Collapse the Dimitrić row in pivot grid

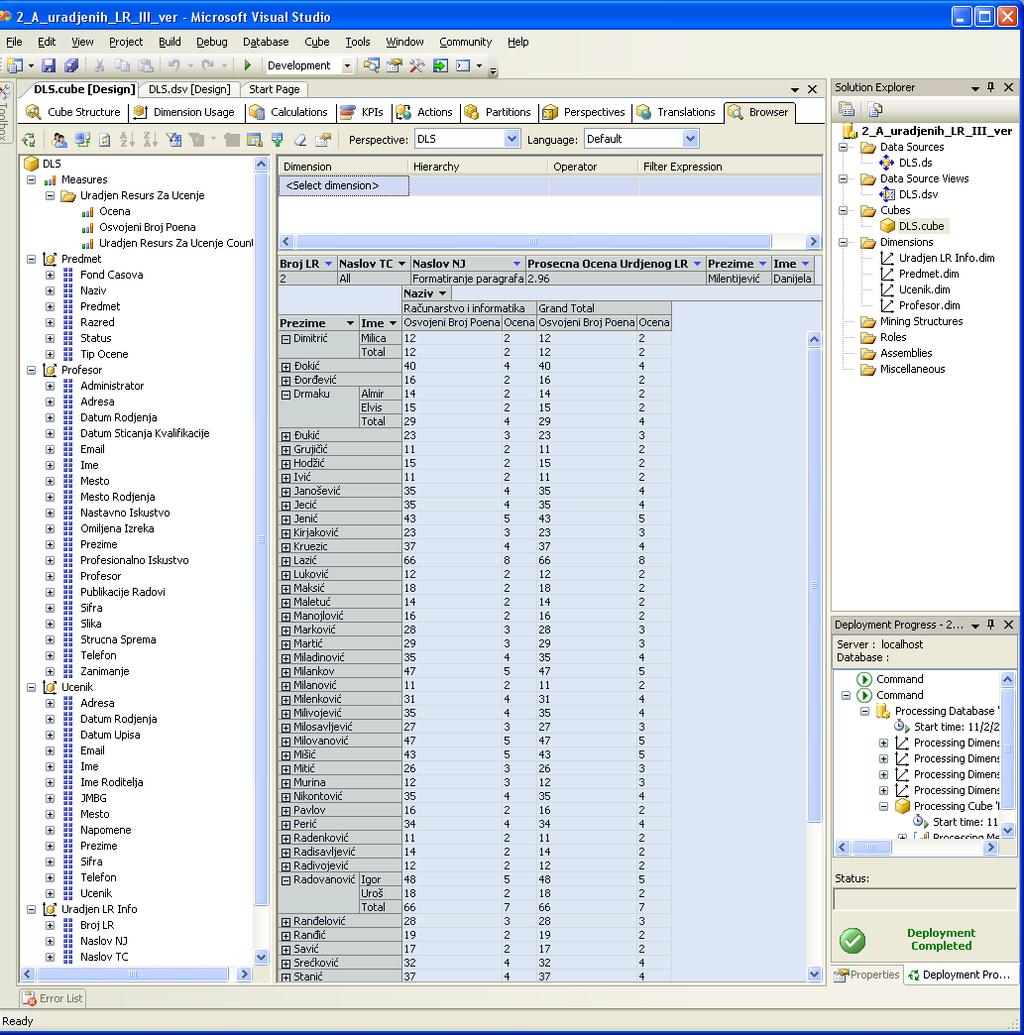pyautogui.click(x=286, y=339)
